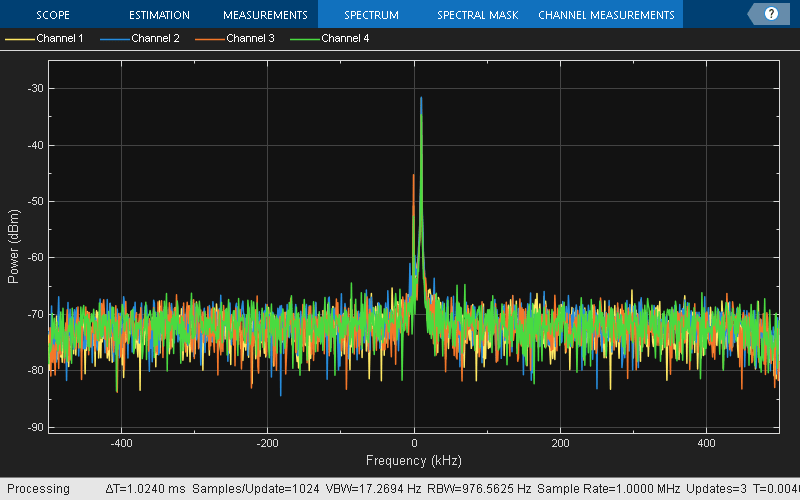800x500 pixels.
Task: Open the help question mark icon
Action: pos(771,14)
